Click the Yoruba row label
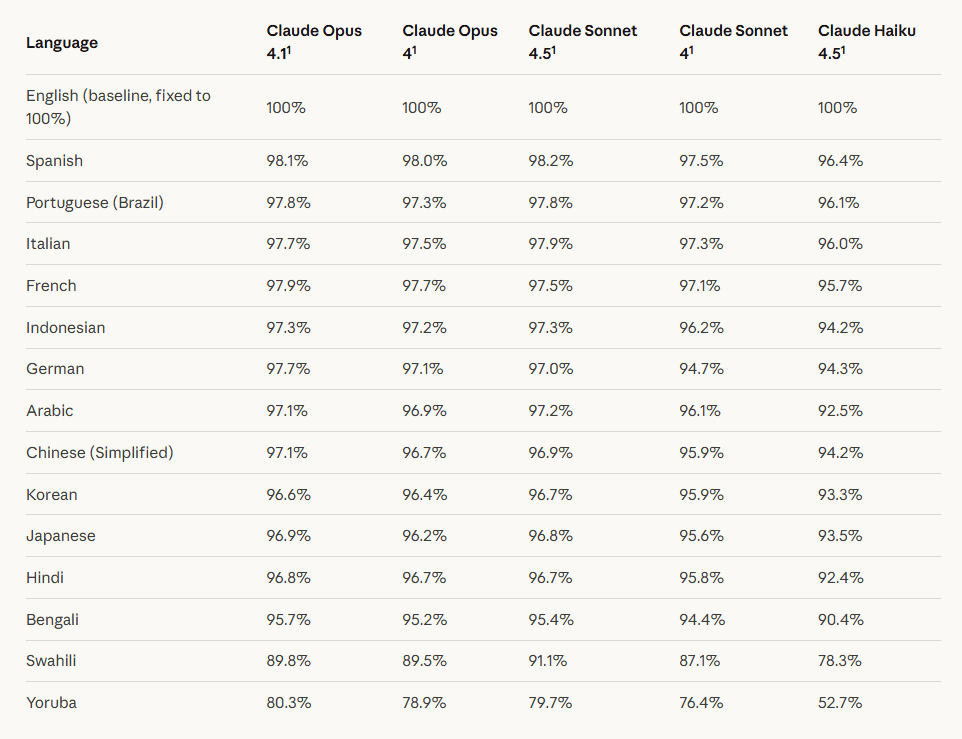 [x=51, y=703]
